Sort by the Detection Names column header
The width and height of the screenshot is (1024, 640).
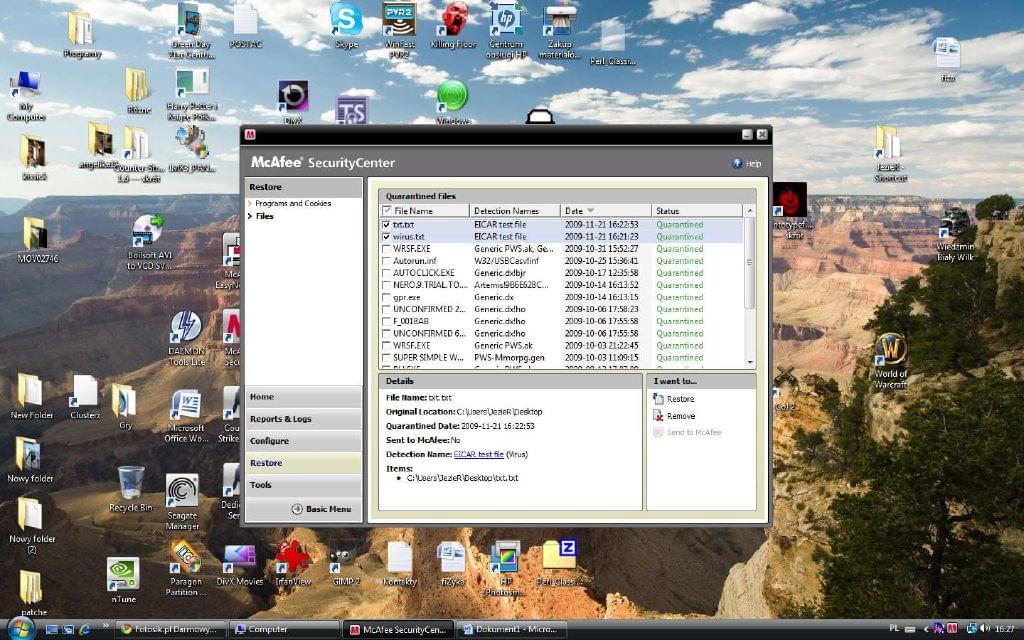coord(515,211)
